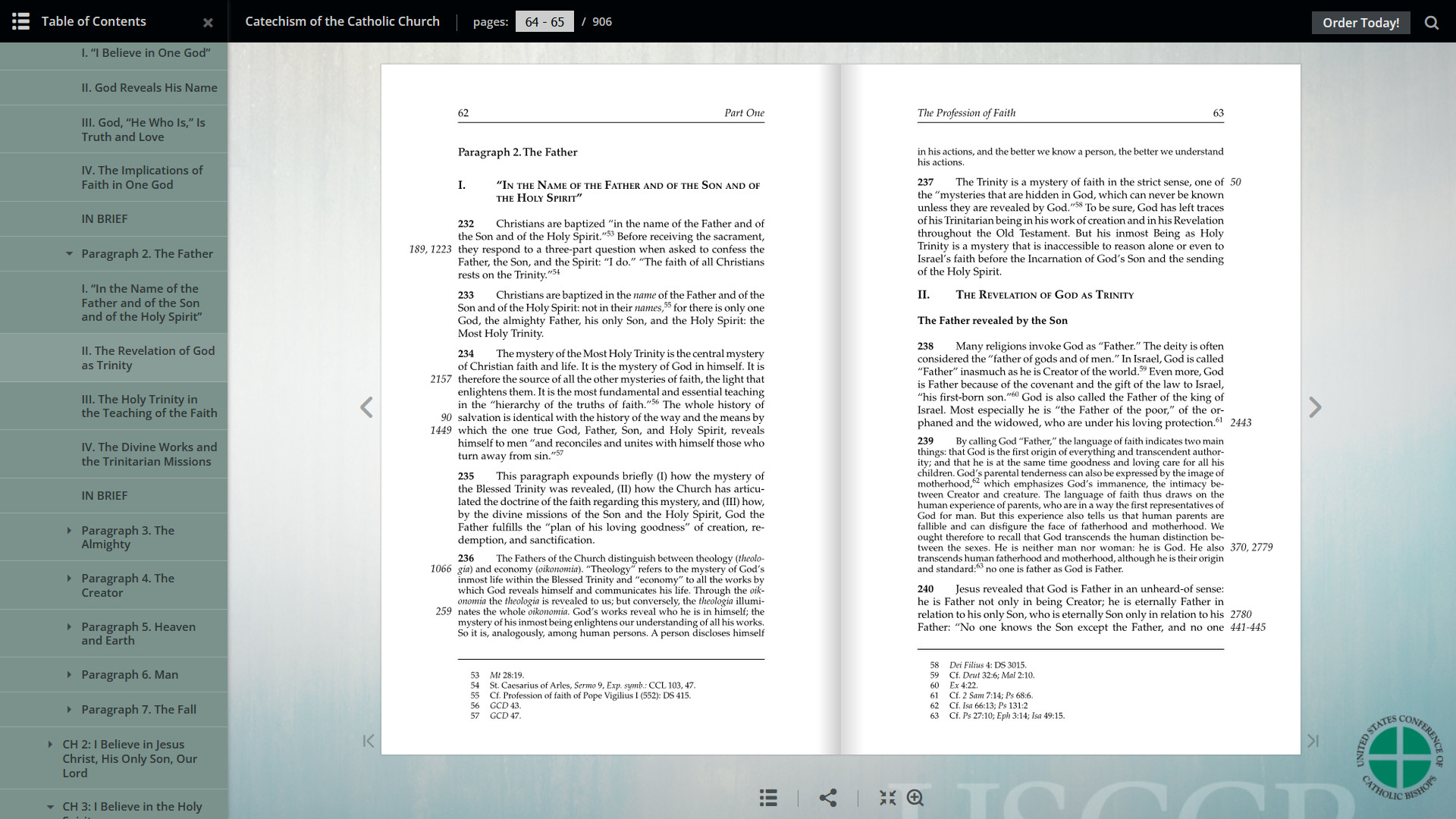Expand Paragraph 7. The Fall

click(x=69, y=710)
